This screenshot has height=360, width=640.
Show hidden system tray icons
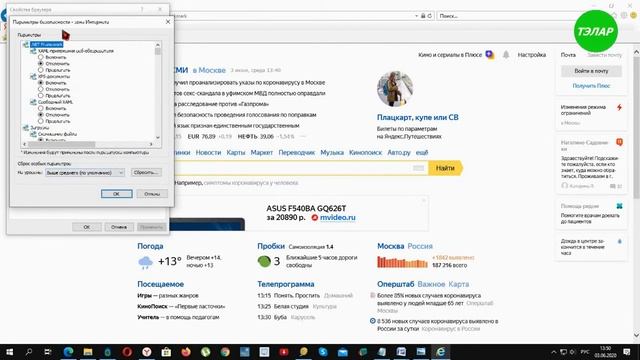pos(553,352)
